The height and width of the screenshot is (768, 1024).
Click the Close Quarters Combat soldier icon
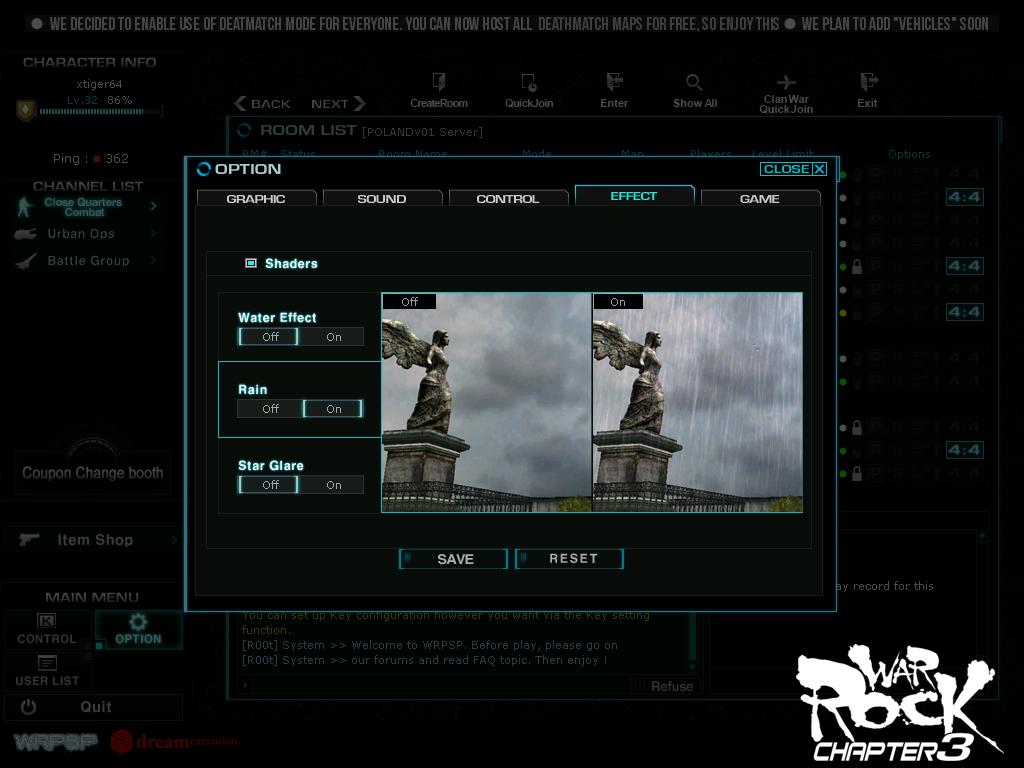pyautogui.click(x=25, y=207)
